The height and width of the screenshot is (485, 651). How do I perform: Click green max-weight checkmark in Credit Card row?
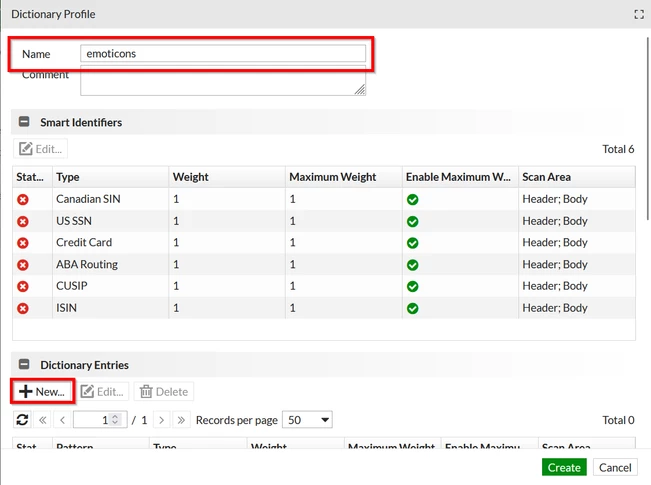[x=412, y=243]
